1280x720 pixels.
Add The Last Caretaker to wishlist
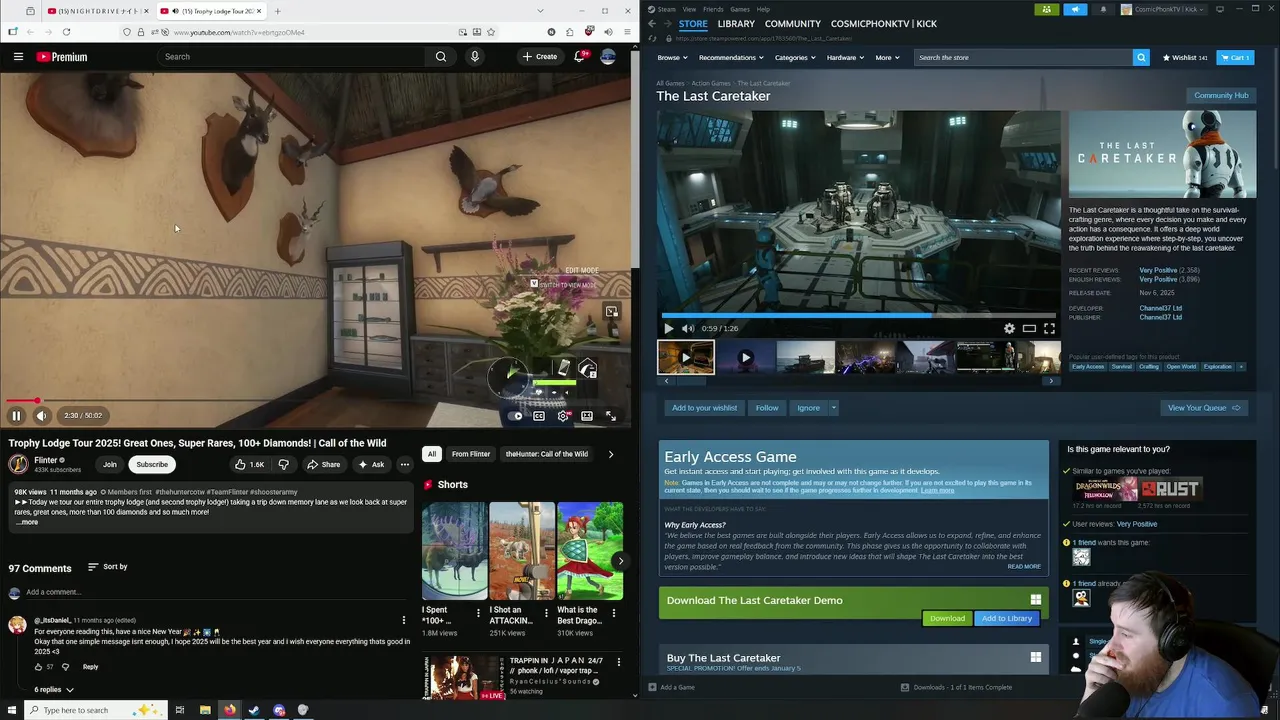[x=704, y=408]
